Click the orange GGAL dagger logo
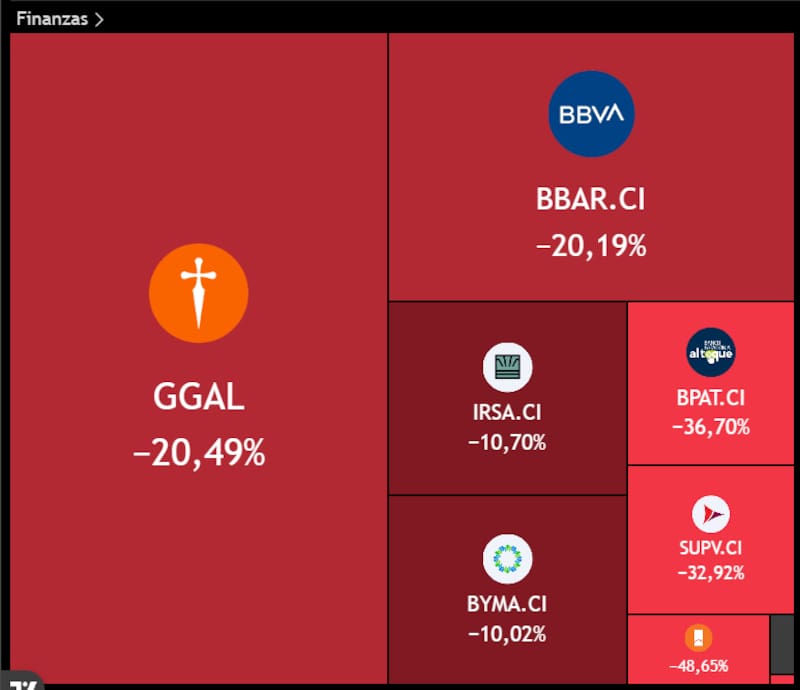 [198, 293]
